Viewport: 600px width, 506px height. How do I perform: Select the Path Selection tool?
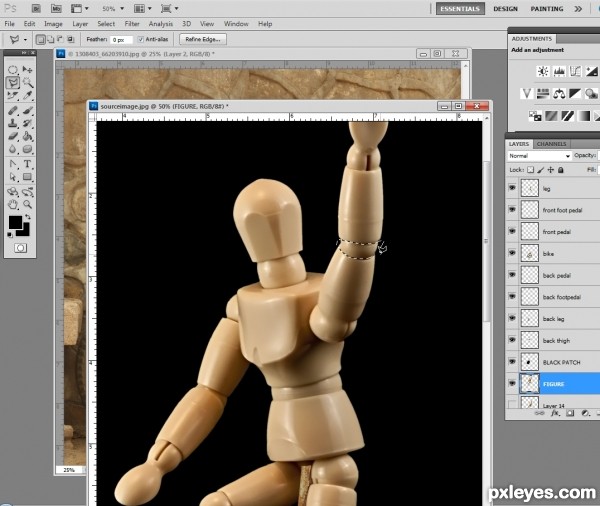click(13, 177)
